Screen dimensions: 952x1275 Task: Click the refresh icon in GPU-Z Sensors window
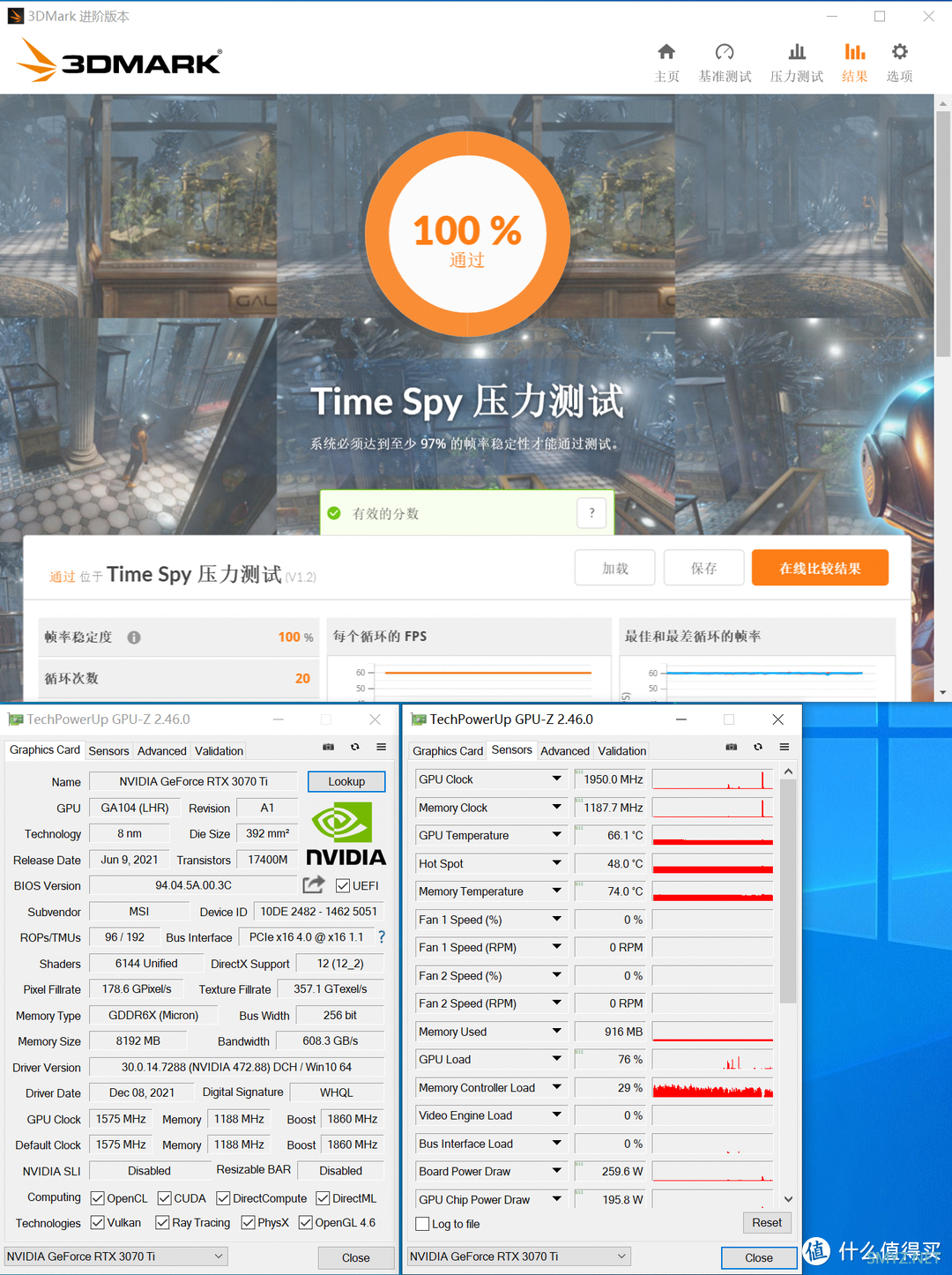pos(758,747)
